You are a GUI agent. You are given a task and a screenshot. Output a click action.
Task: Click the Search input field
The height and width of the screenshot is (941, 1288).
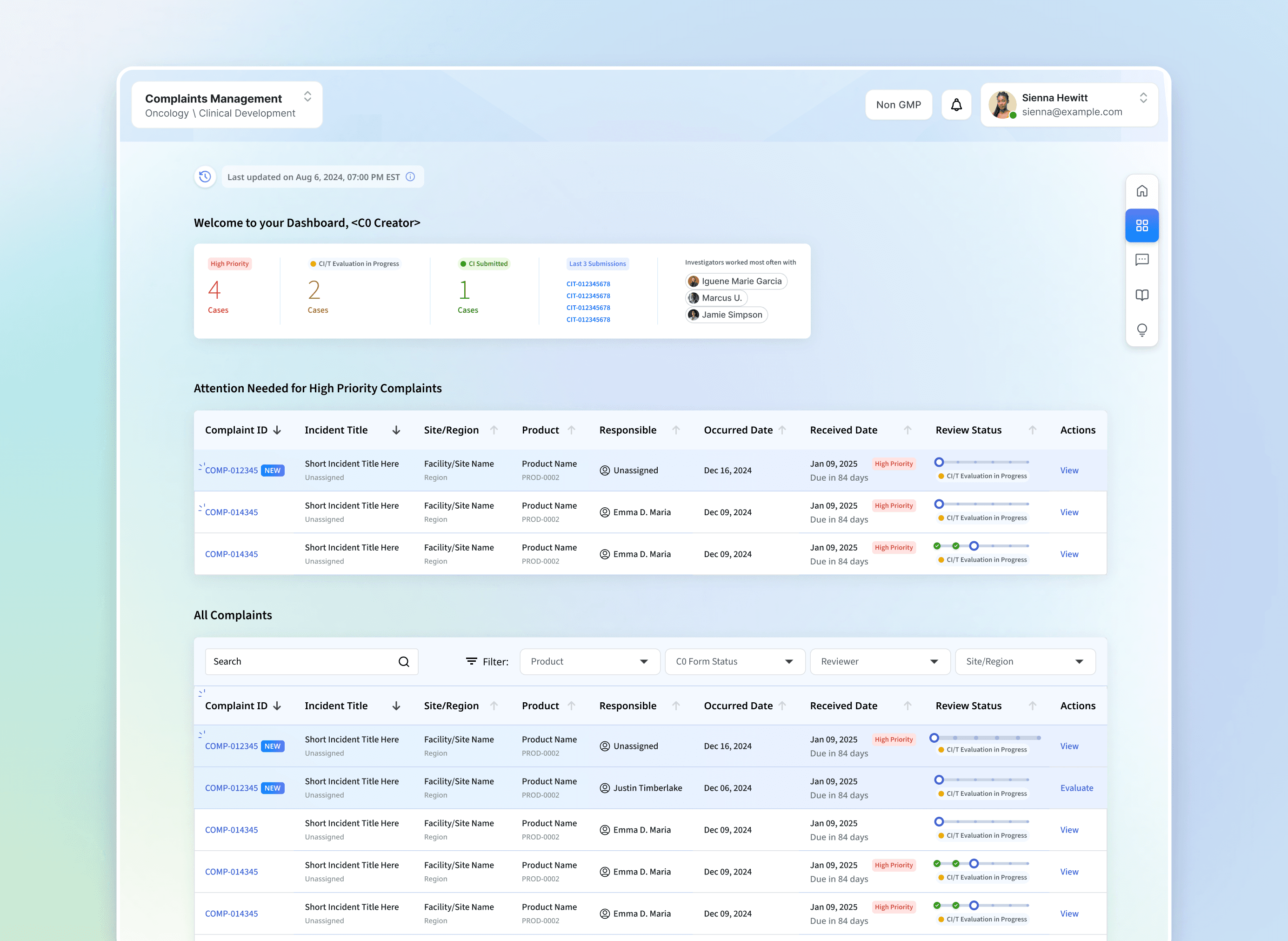(x=312, y=661)
